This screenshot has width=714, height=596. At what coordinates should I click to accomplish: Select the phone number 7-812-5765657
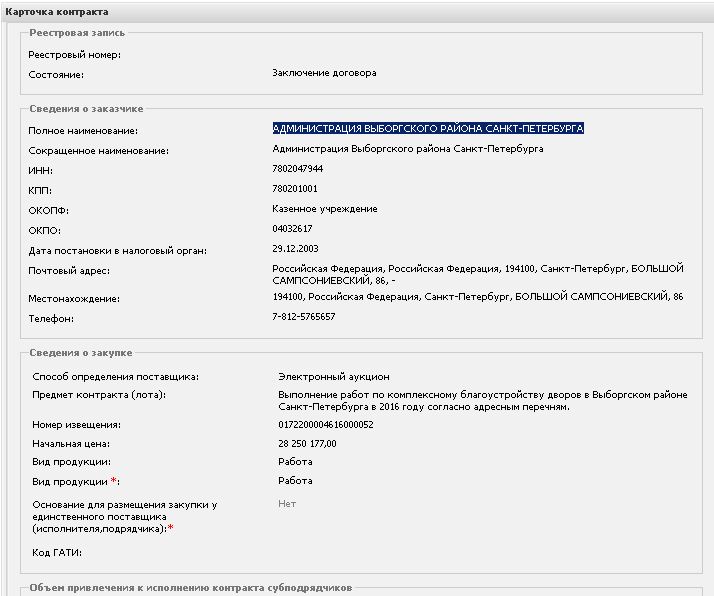click(x=304, y=317)
